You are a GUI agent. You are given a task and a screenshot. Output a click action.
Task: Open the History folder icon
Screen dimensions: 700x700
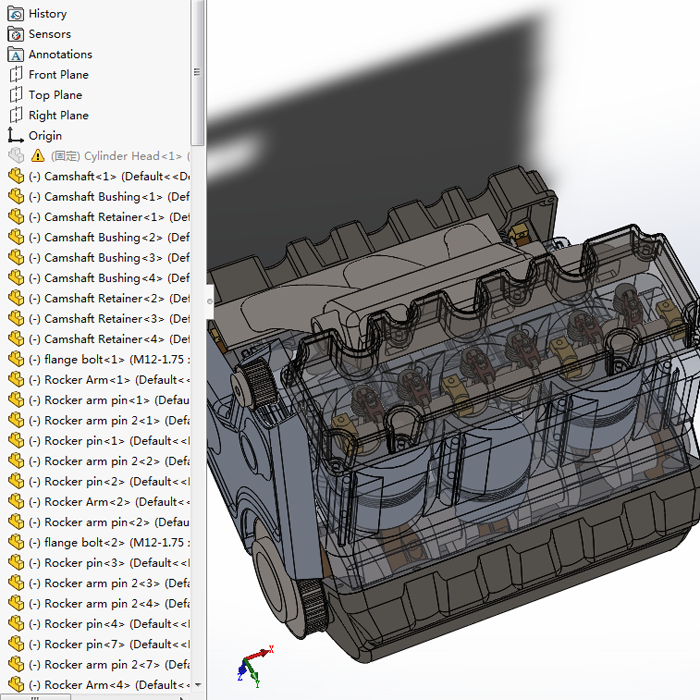(x=16, y=14)
